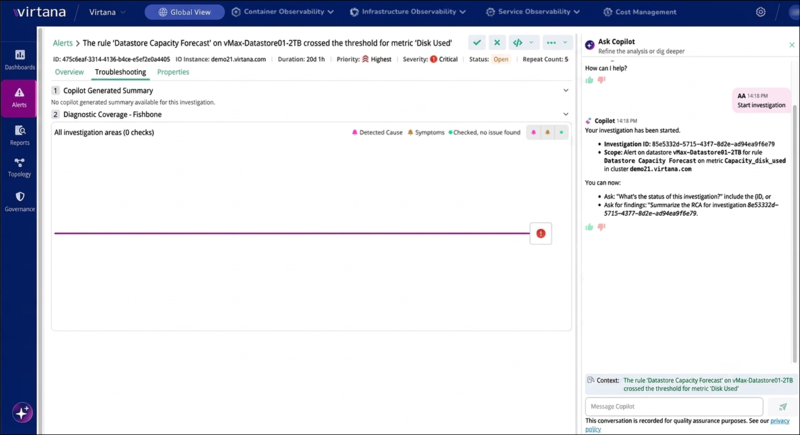
Task: Toggle the green no-issue-found filter button
Action: pos(561,133)
